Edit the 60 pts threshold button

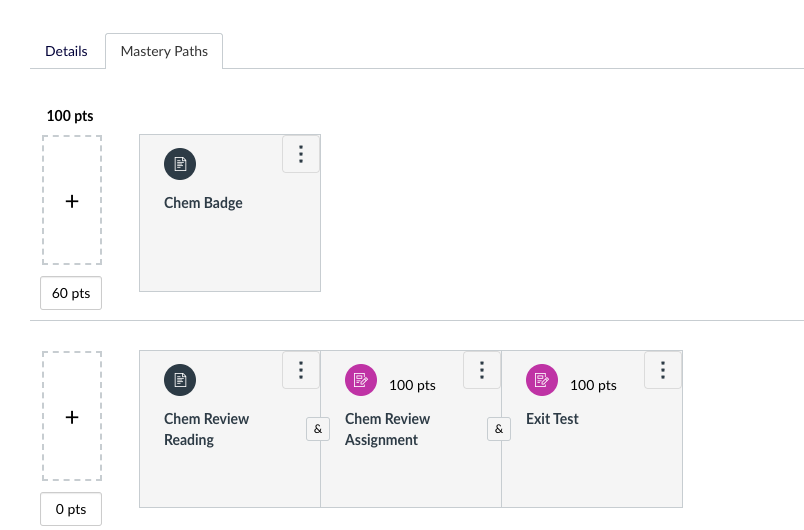pyautogui.click(x=71, y=293)
